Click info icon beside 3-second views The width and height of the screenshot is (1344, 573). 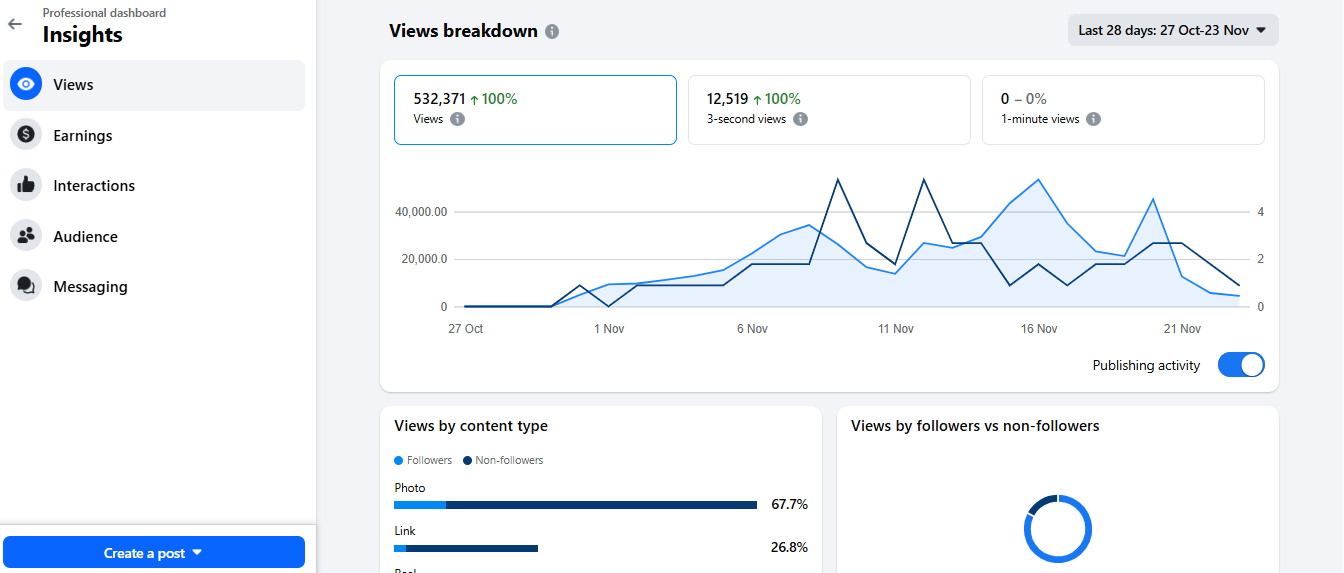pos(800,119)
